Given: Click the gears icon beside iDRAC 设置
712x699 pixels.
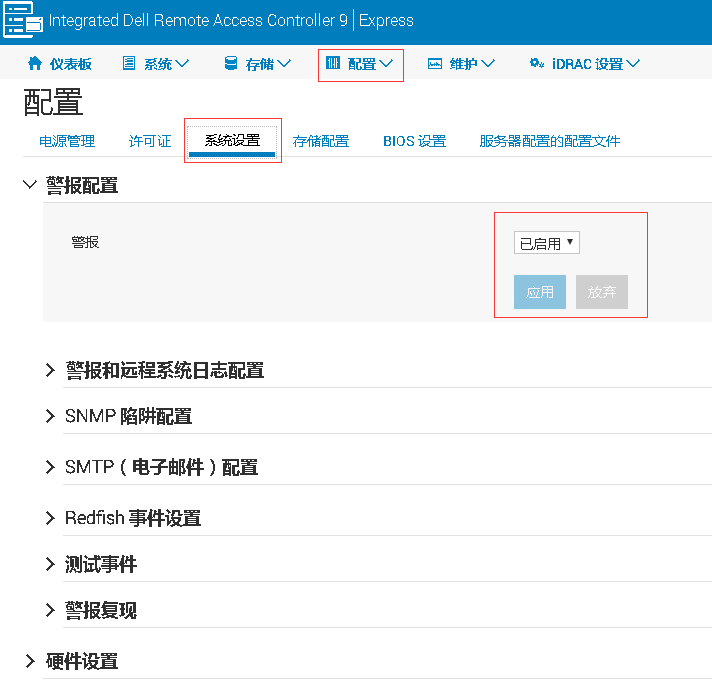Looking at the screenshot, I should coord(537,63).
